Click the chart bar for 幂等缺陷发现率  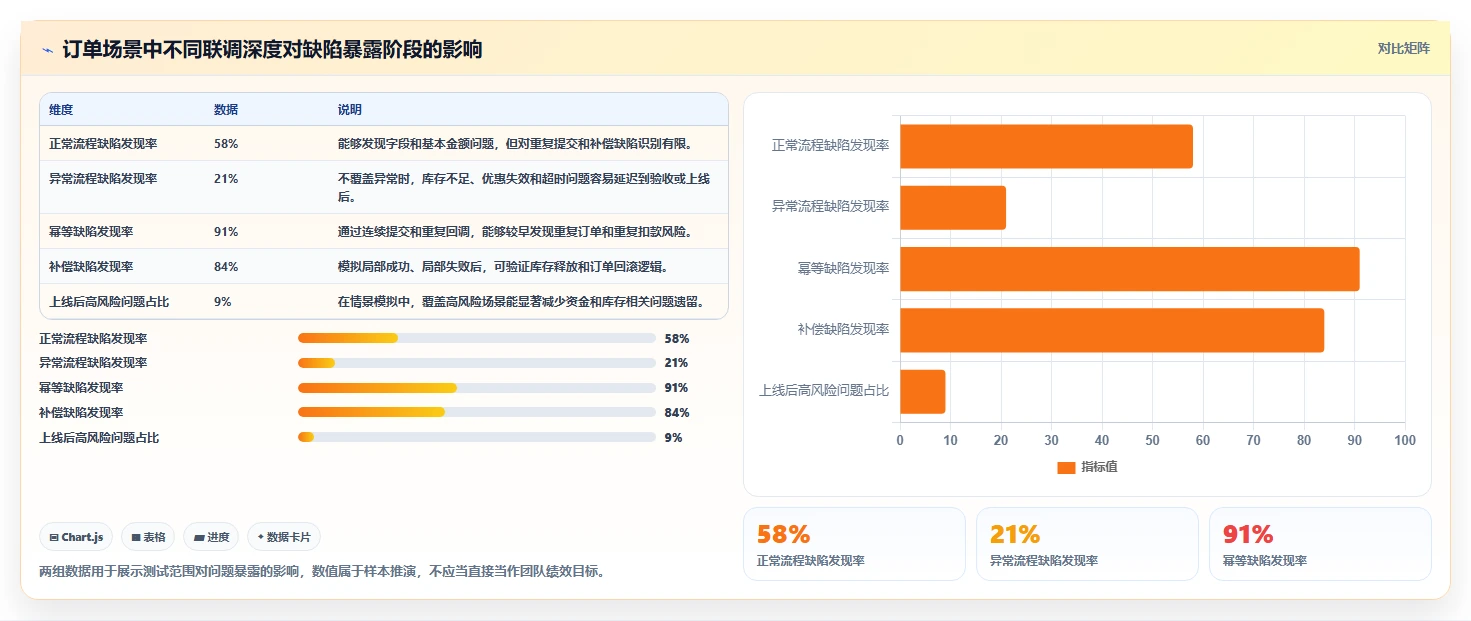(x=1130, y=269)
